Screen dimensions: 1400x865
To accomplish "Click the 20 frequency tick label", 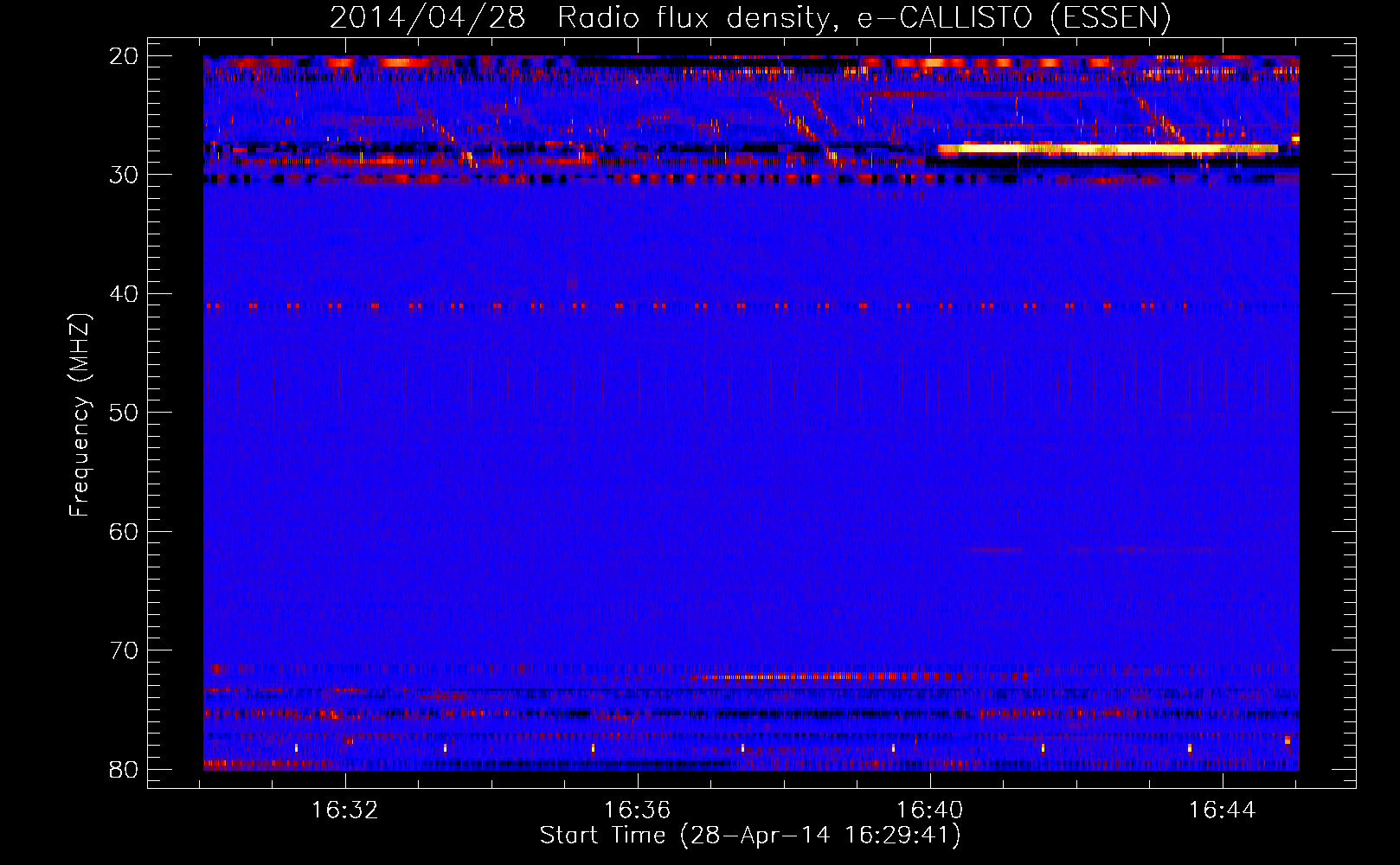I will tap(124, 56).
